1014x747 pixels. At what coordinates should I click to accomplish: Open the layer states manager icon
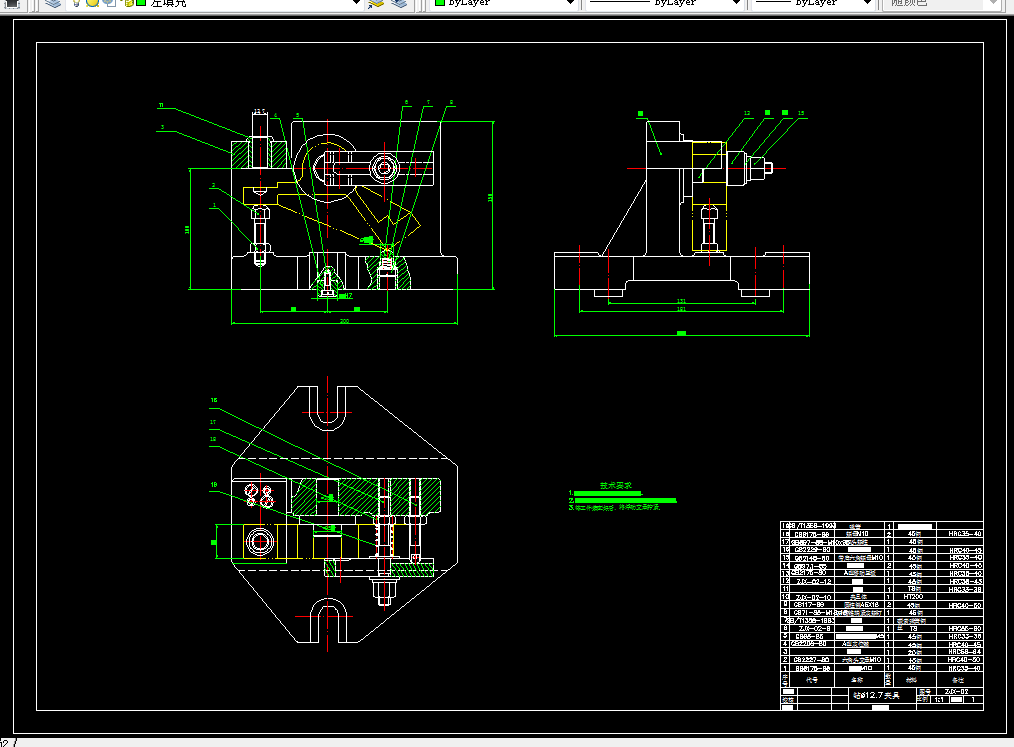tap(400, 3)
